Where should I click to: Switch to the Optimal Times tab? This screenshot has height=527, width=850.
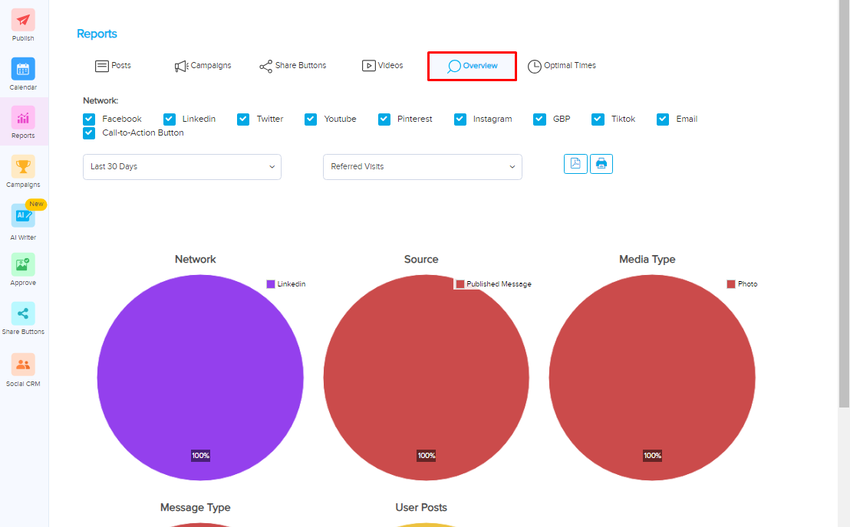pyautogui.click(x=562, y=66)
